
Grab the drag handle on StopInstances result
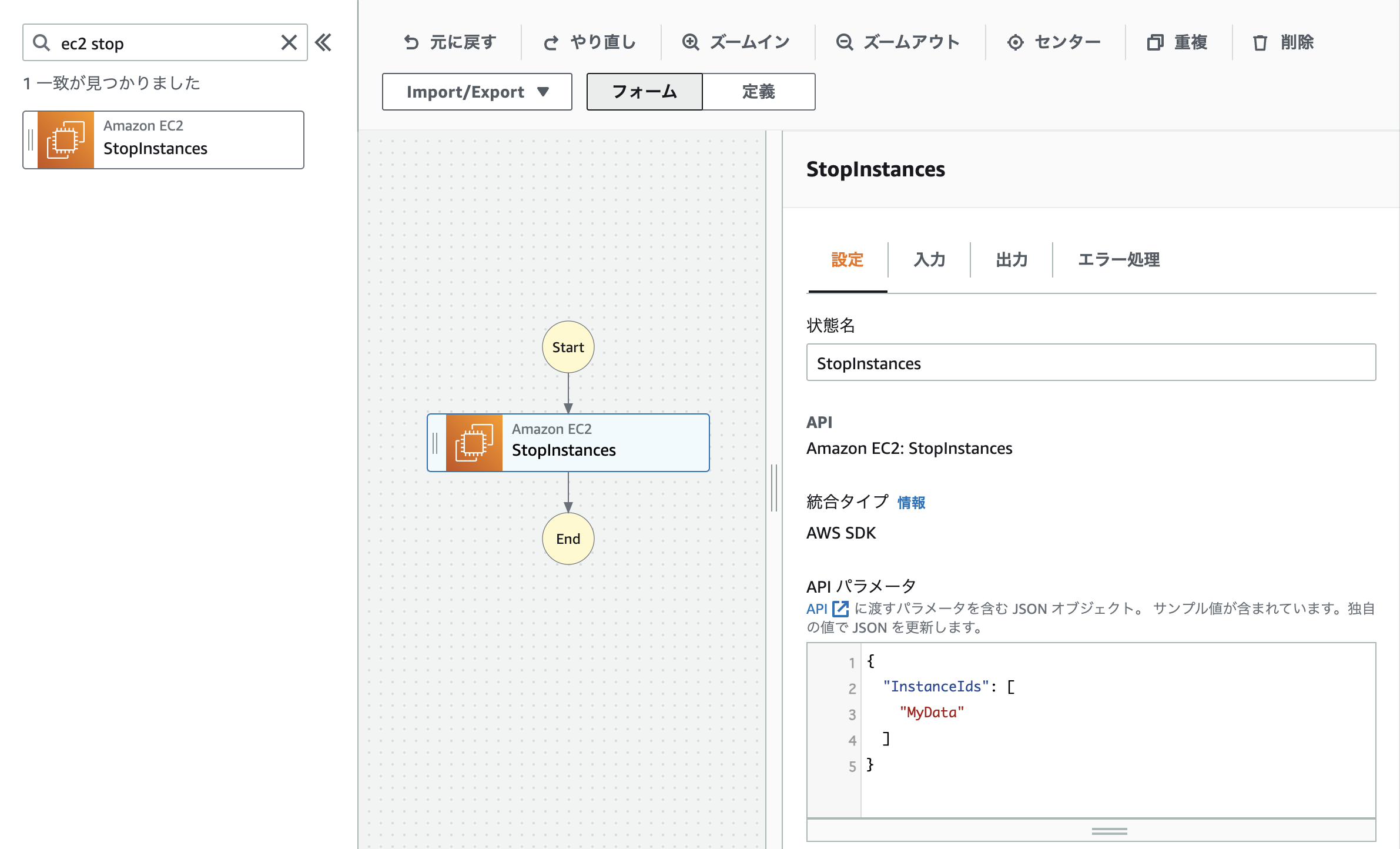tap(31, 140)
